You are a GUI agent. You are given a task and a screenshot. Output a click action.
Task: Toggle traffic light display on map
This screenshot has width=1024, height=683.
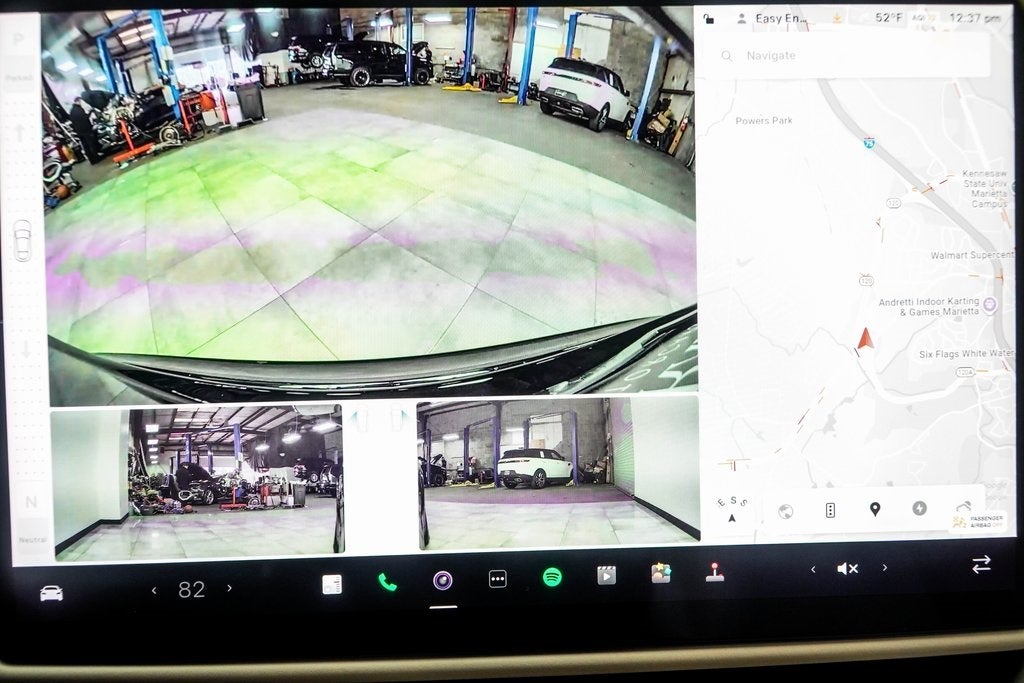(x=830, y=510)
